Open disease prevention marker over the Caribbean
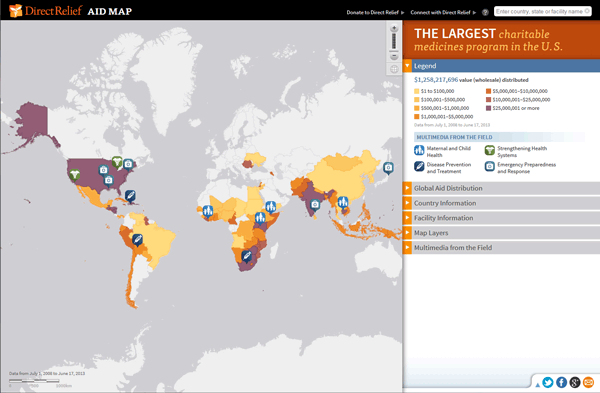This screenshot has width=600, height=393. (x=130, y=196)
